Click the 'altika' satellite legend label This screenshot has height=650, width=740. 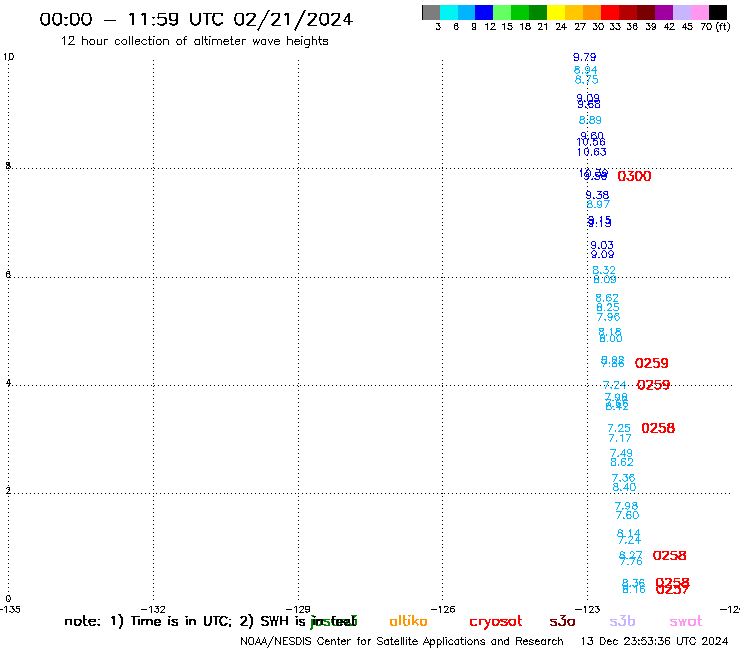tap(408, 621)
